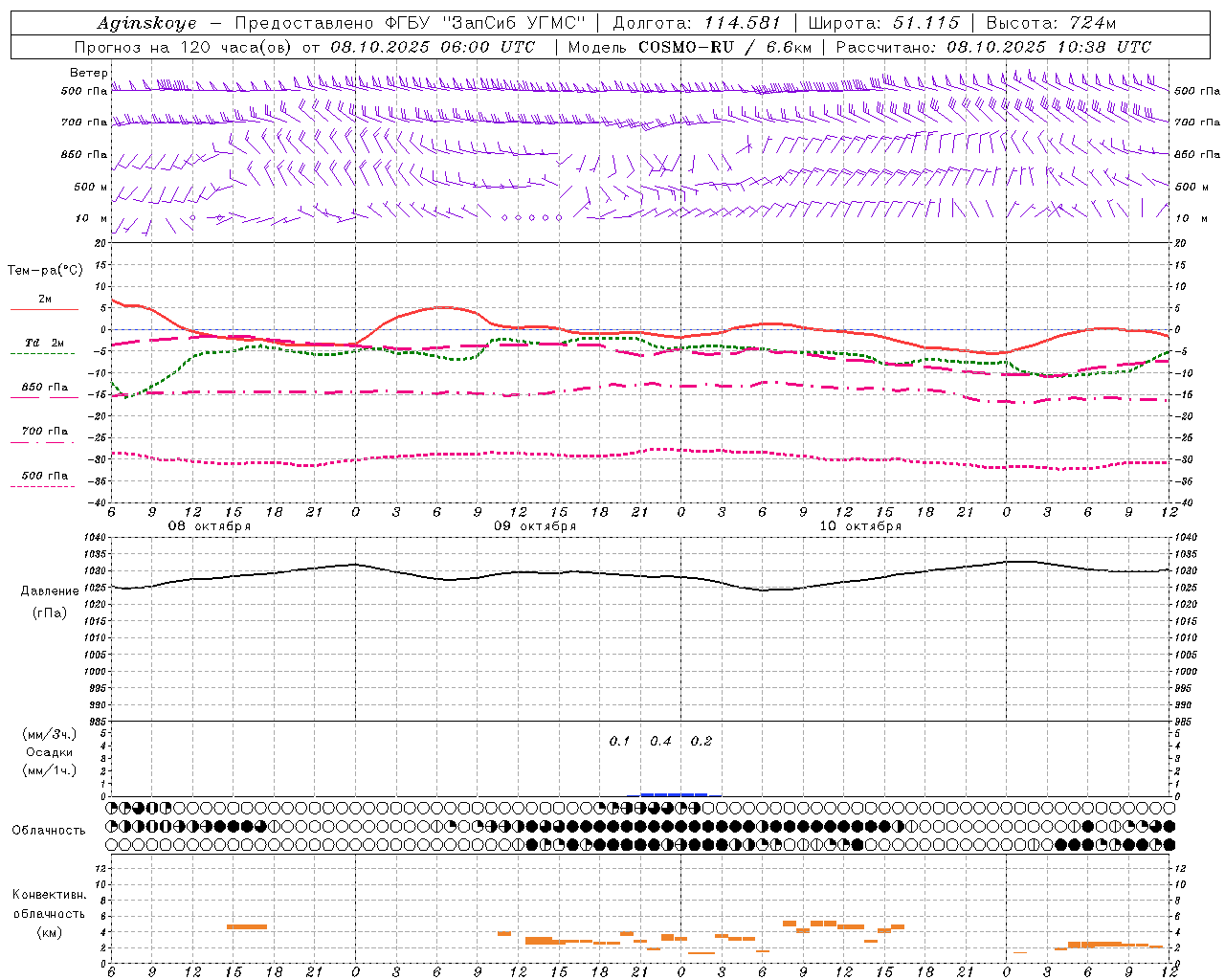The height and width of the screenshot is (980, 1225).
Task: Click the "(гПа)" unit under Давление
Action: pos(49,612)
